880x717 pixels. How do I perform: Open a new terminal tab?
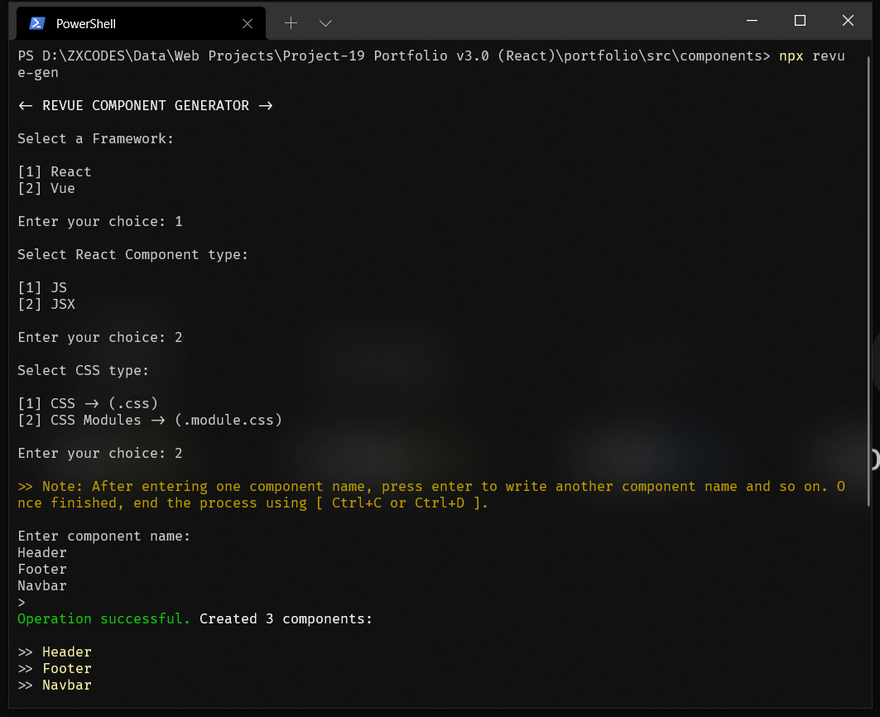pos(291,23)
